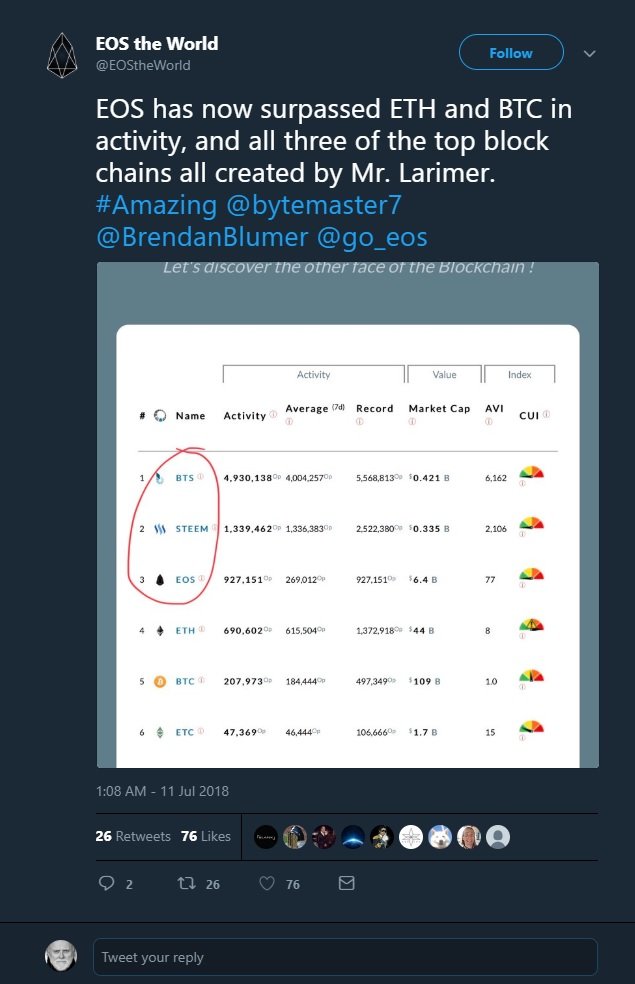
Task: Click the reply speech bubble icon
Action: click(x=107, y=884)
